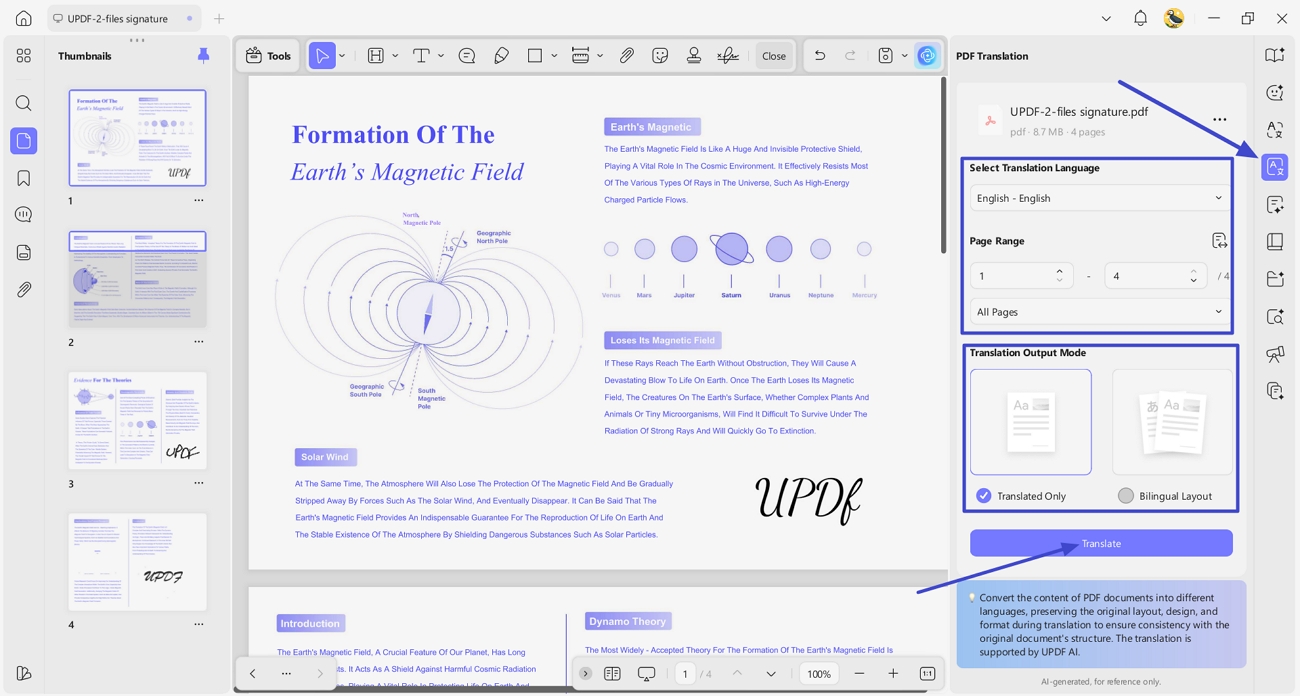Open file options three-dot menu in translation panel
The image size is (1300, 696).
pos(1219,120)
